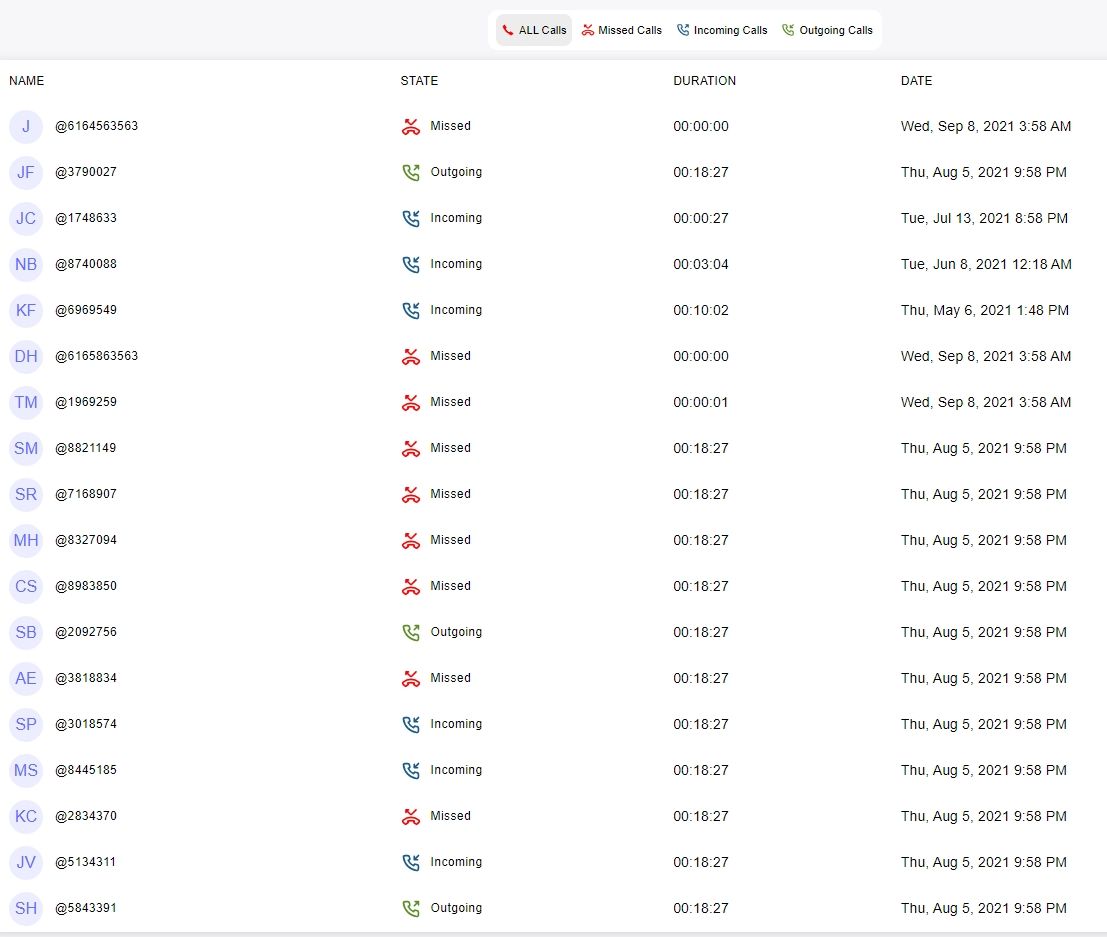Click the MH avatar icon
The image size is (1107, 937).
[26, 540]
